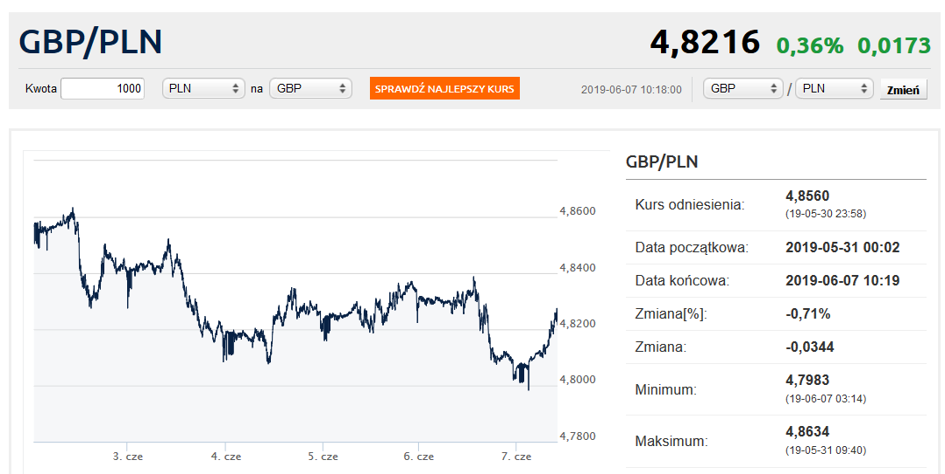Click the (19-05-31 09:40) maximum timestamp
This screenshot has height=474, width=945.
coord(826,450)
